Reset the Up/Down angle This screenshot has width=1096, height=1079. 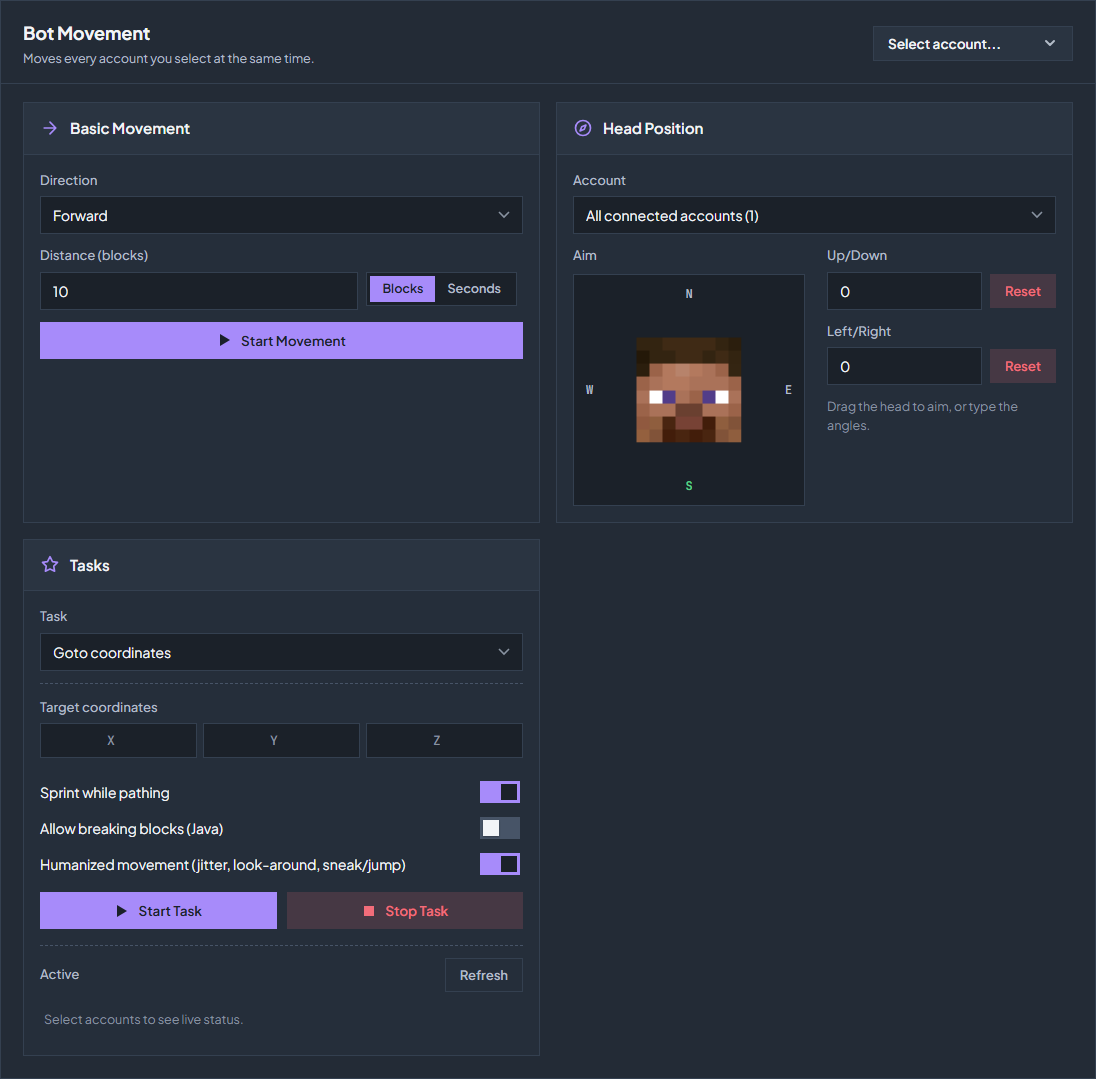[1023, 291]
